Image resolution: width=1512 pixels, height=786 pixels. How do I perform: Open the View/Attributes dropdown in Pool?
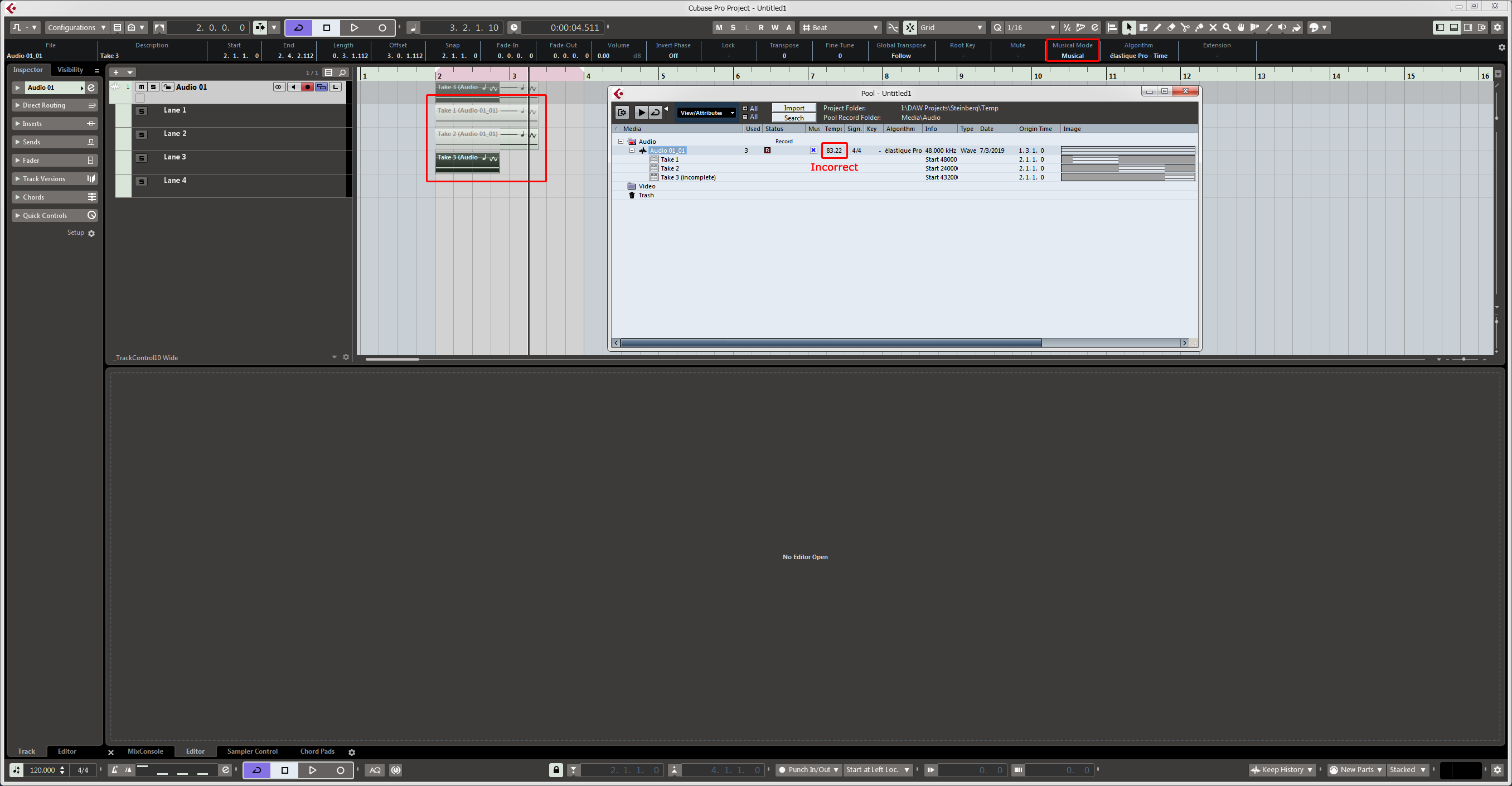(707, 113)
